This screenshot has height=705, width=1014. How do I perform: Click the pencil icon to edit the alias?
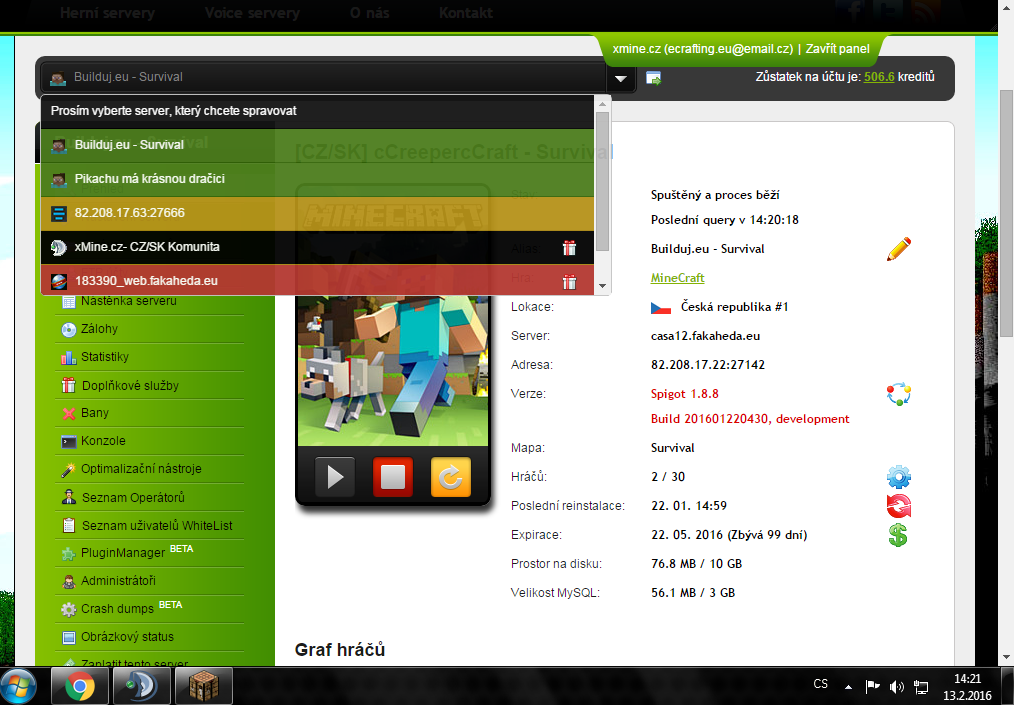tap(899, 249)
